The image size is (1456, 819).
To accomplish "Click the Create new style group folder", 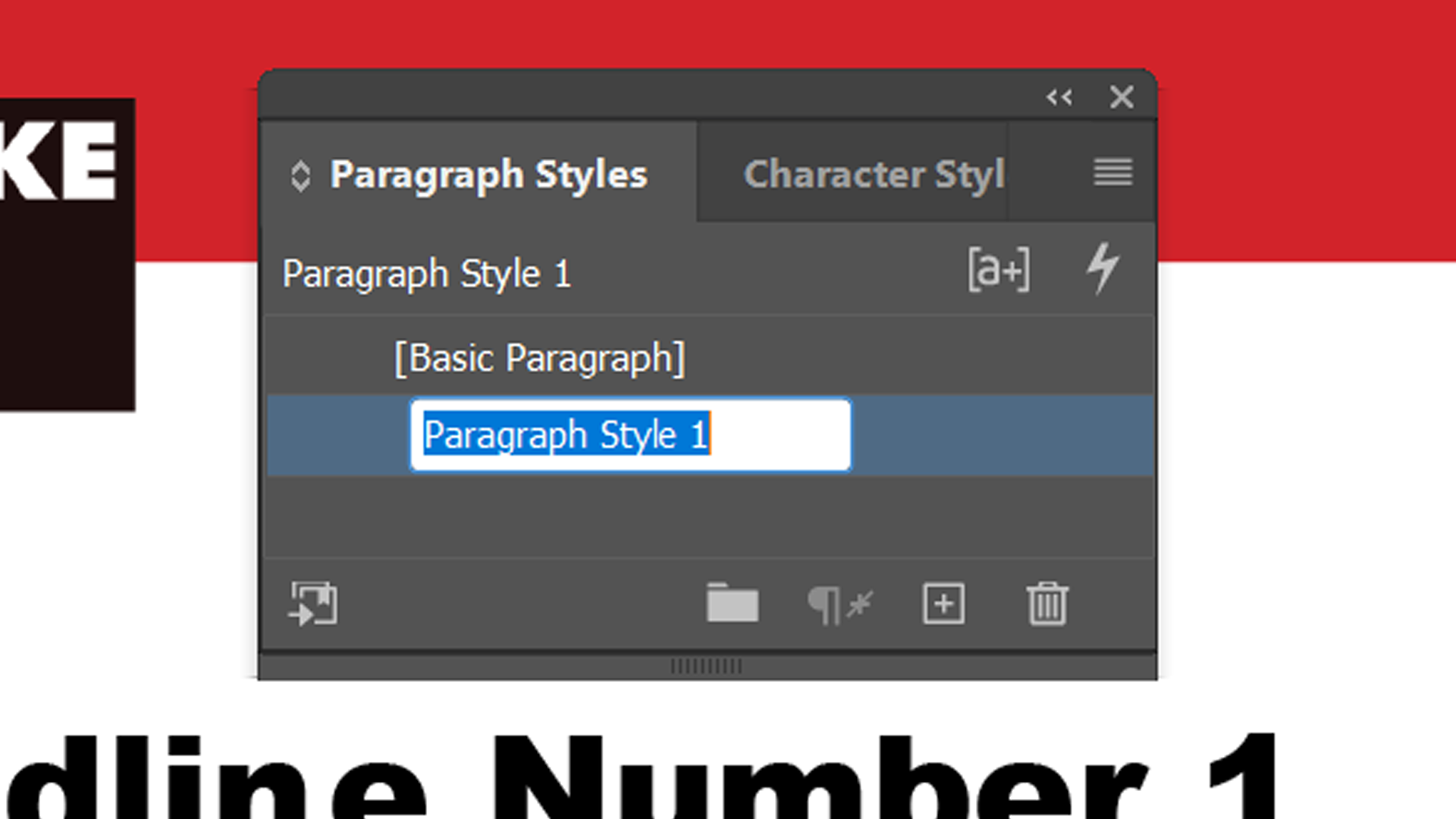I will point(732,604).
